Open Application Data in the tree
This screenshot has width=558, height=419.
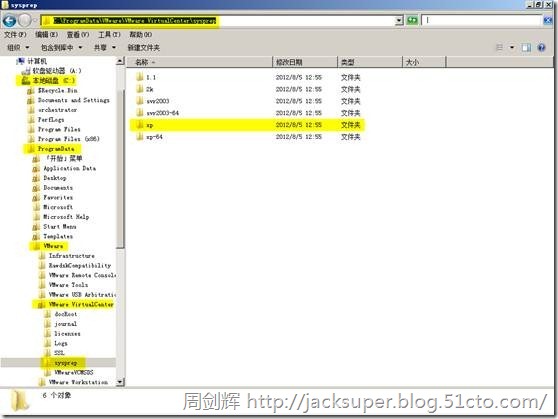[69, 168]
